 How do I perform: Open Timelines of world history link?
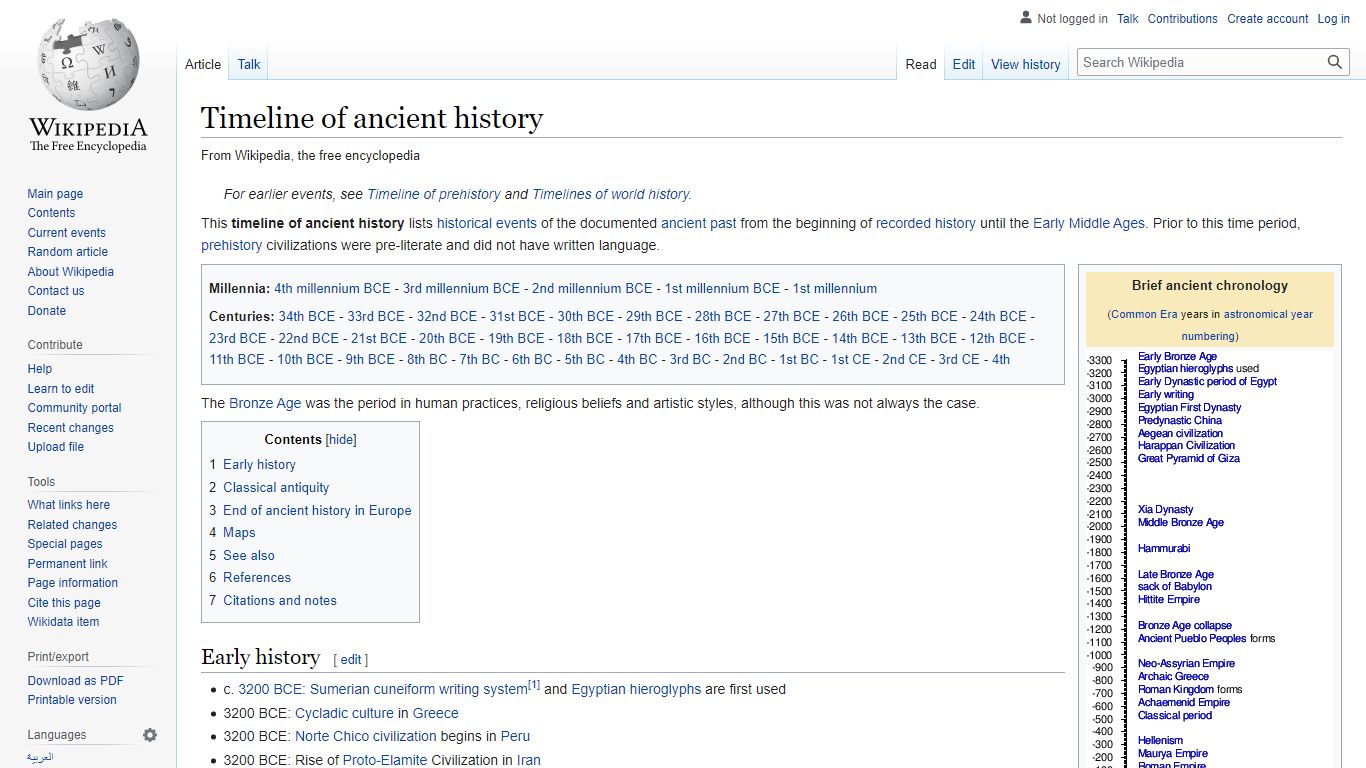(x=611, y=194)
